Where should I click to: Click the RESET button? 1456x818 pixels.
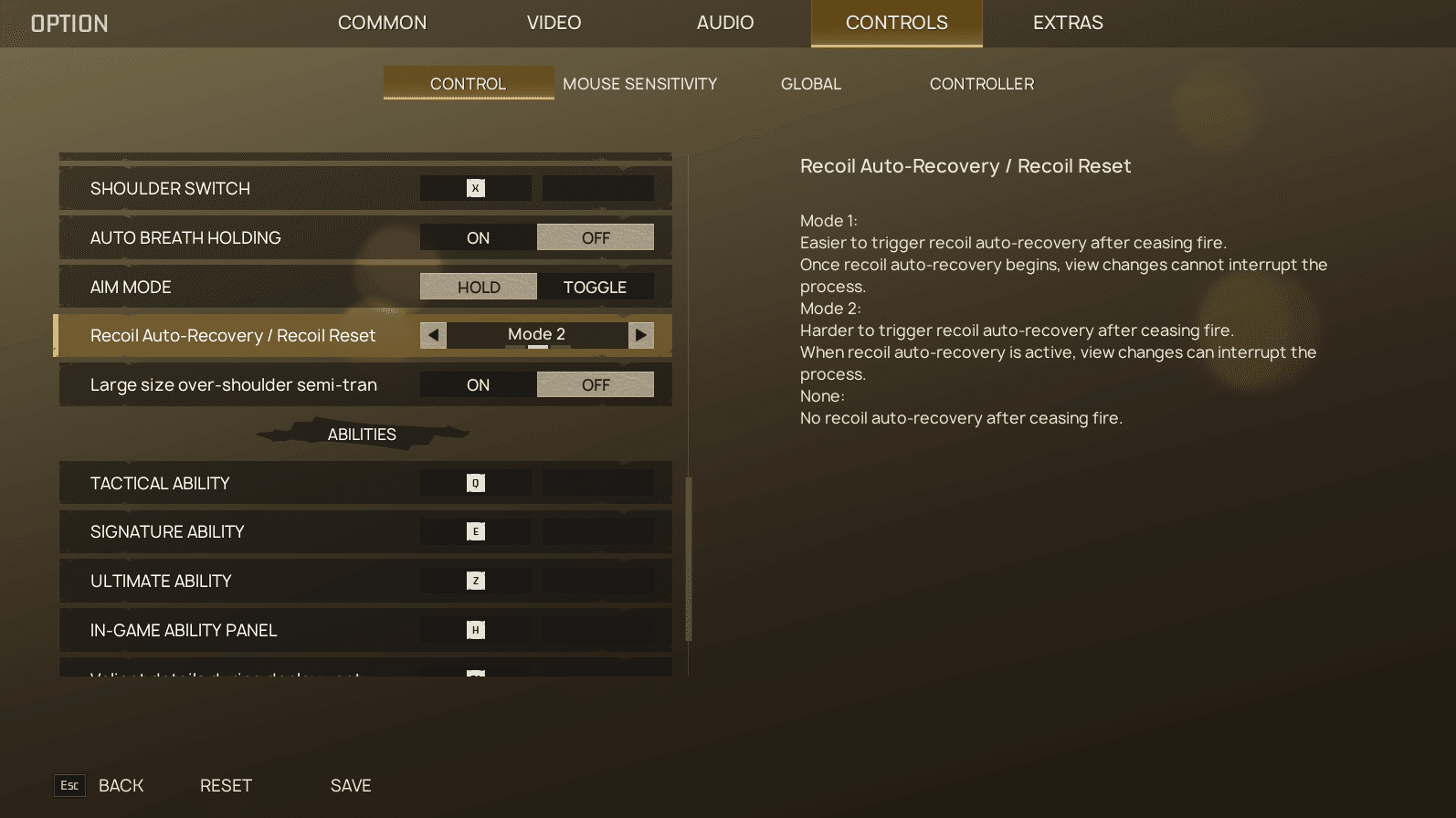[226, 785]
